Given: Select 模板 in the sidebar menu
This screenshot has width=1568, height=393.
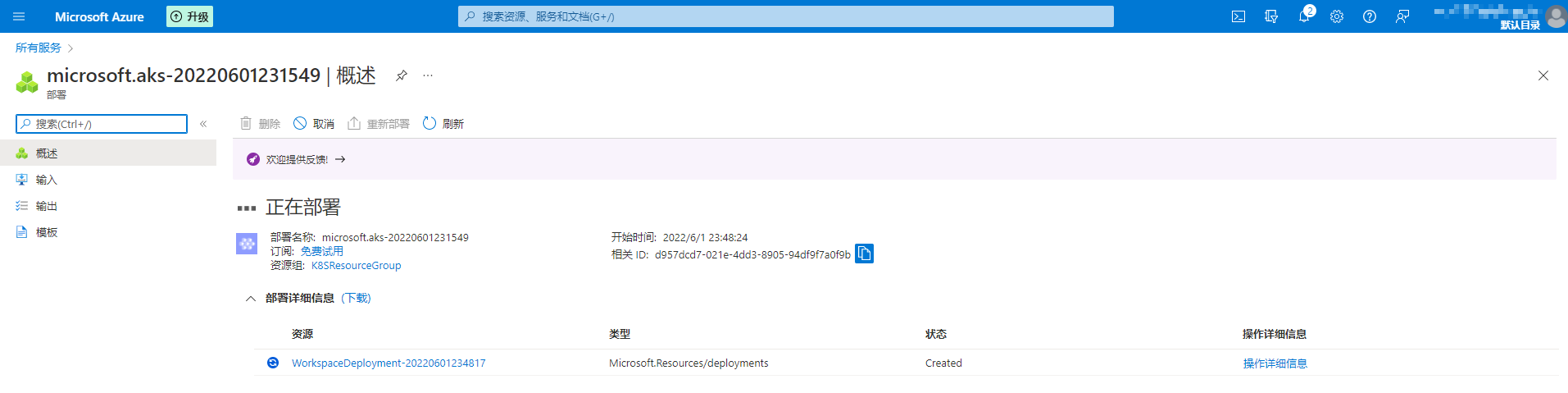Looking at the screenshot, I should pyautogui.click(x=108, y=232).
